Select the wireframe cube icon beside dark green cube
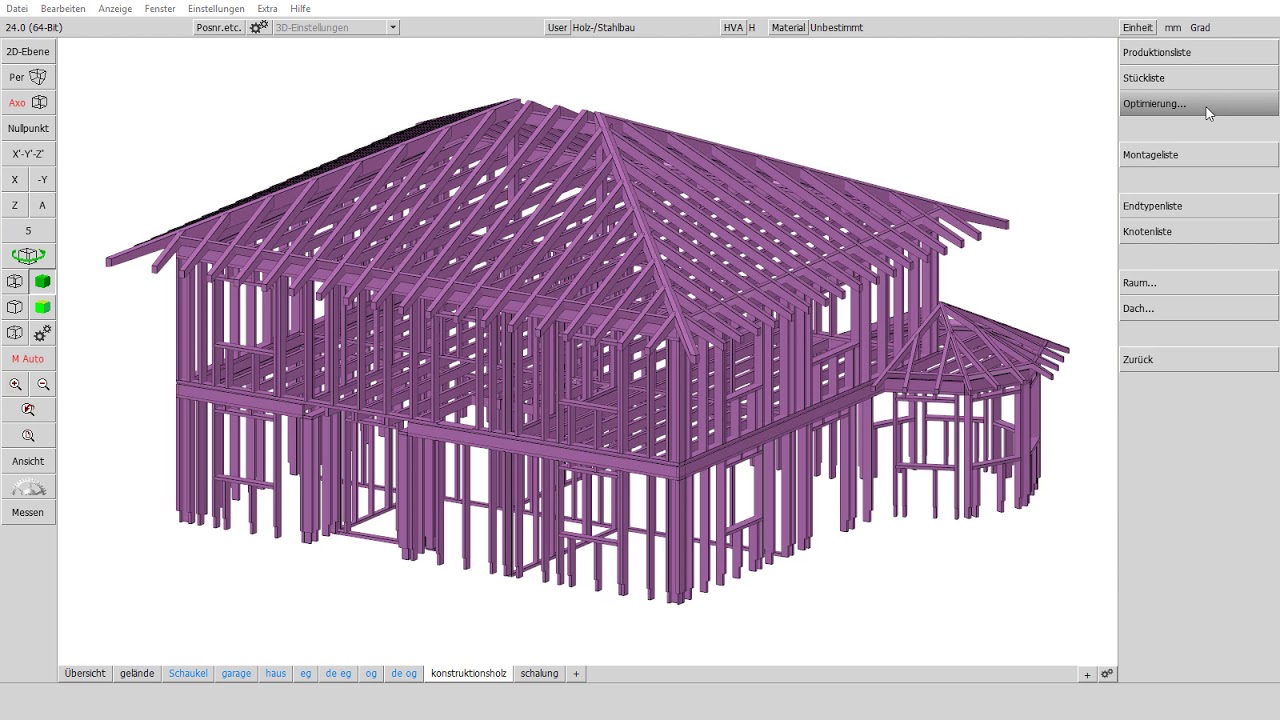The width and height of the screenshot is (1280, 720). (x=15, y=282)
